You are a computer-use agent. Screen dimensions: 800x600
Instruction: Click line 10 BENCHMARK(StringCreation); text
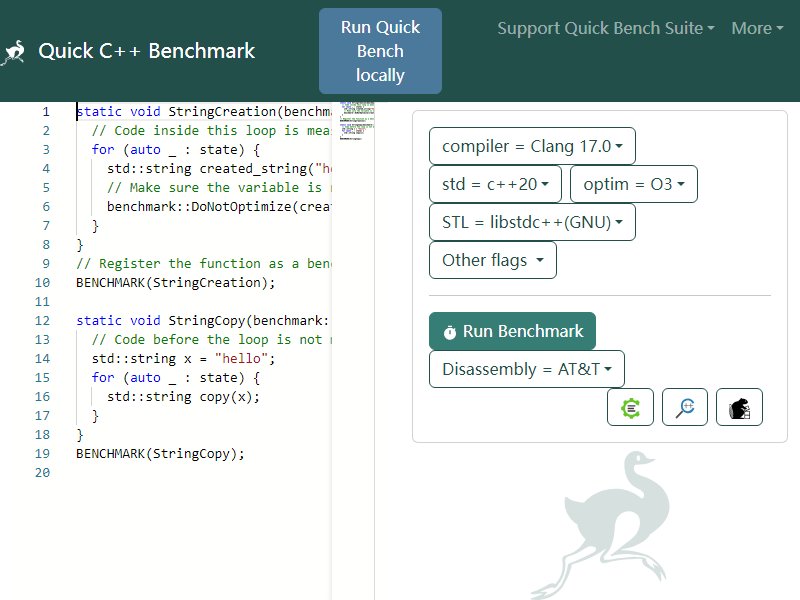coord(176,283)
